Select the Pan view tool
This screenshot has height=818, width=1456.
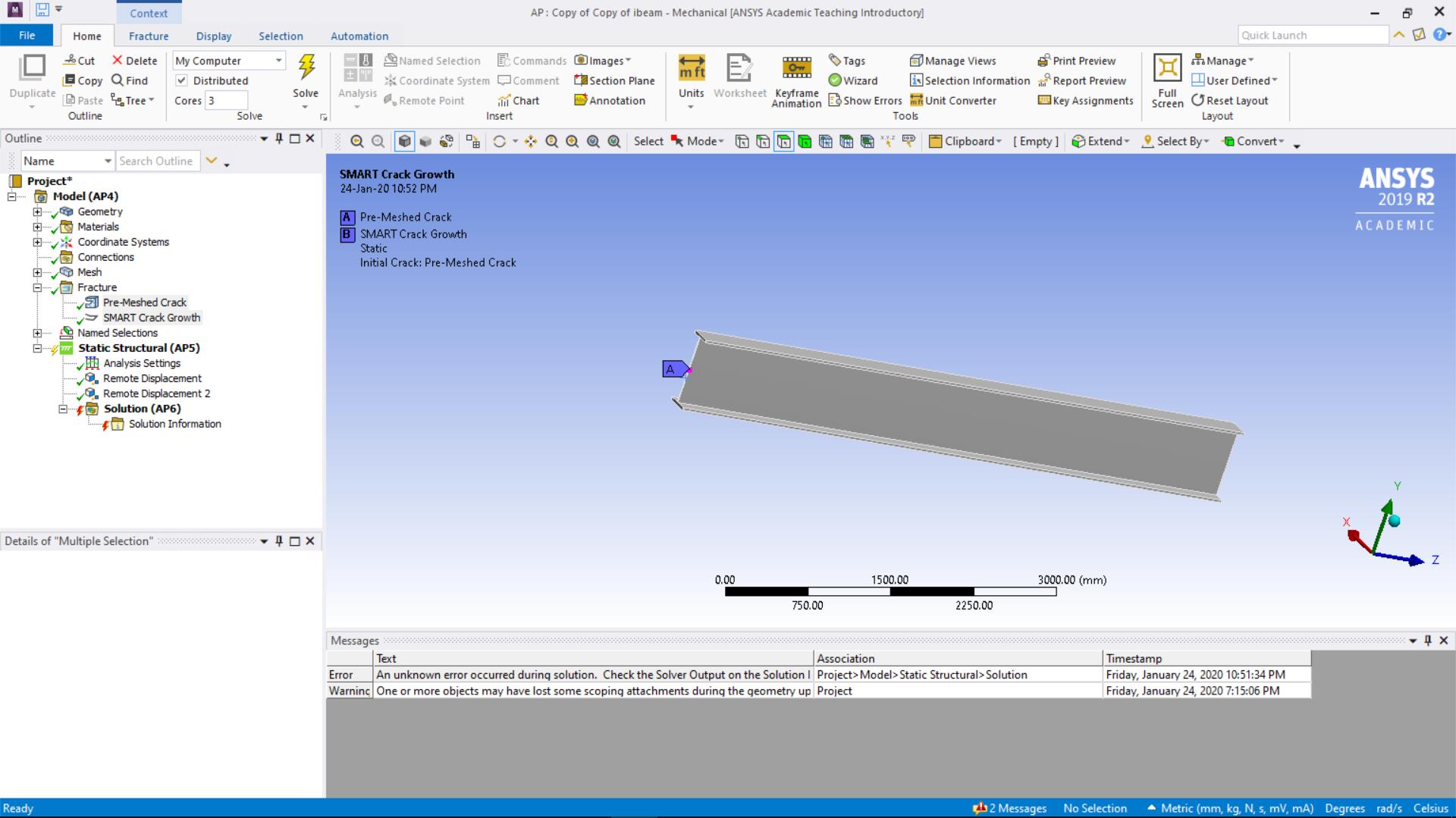point(531,141)
